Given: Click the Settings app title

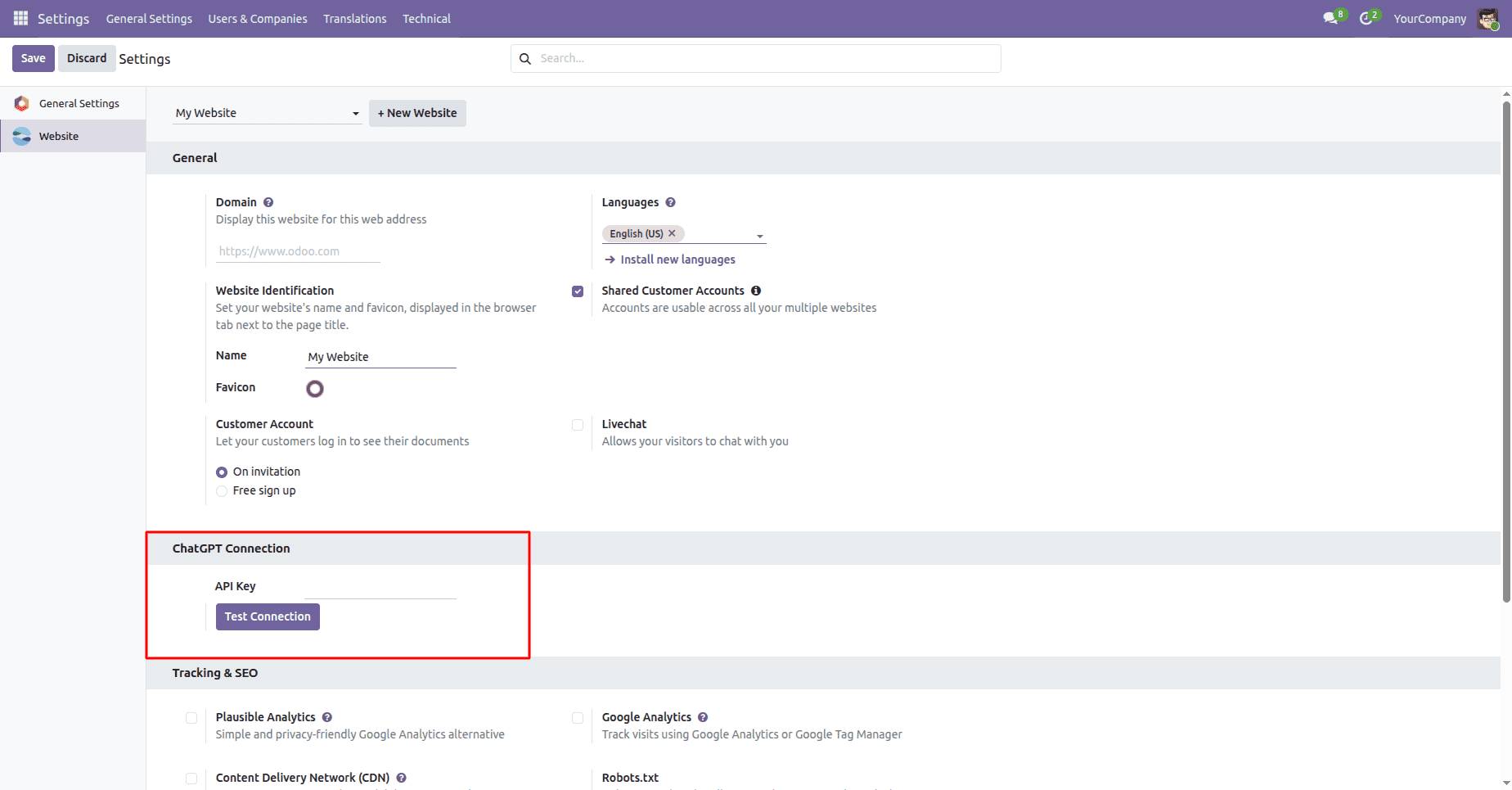Looking at the screenshot, I should [x=63, y=18].
